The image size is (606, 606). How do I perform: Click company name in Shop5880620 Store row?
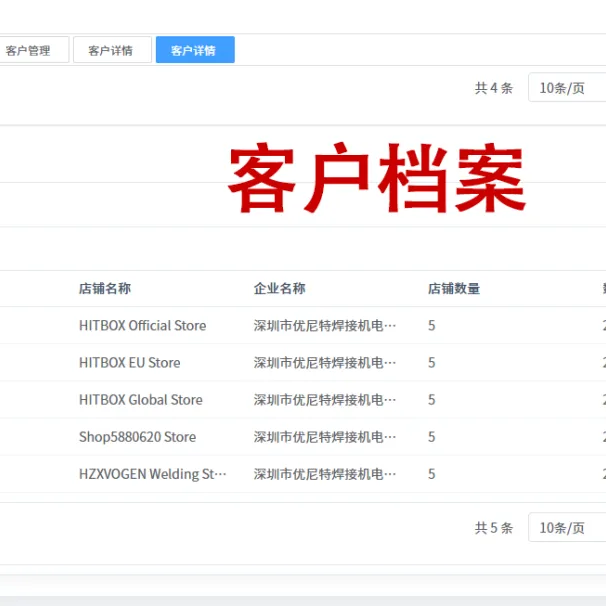325,437
